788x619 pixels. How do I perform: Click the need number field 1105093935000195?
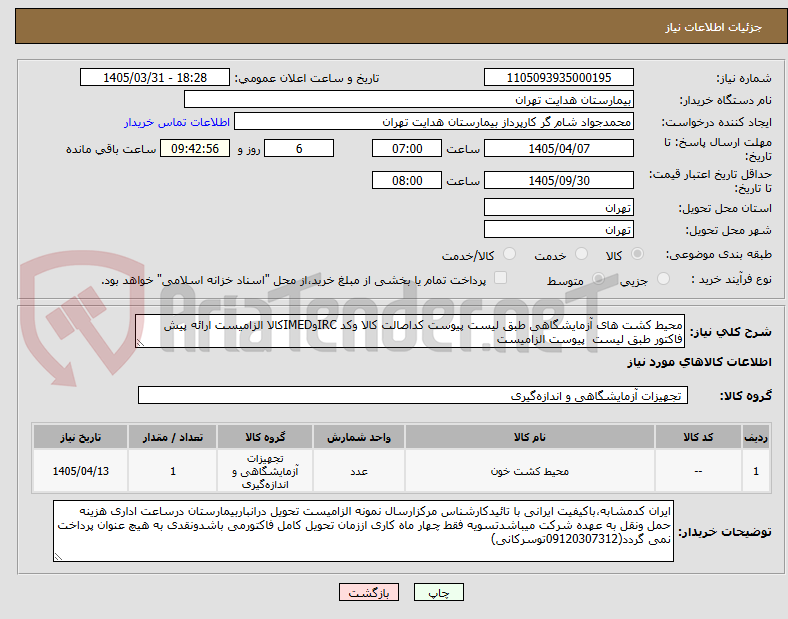[x=559, y=77]
